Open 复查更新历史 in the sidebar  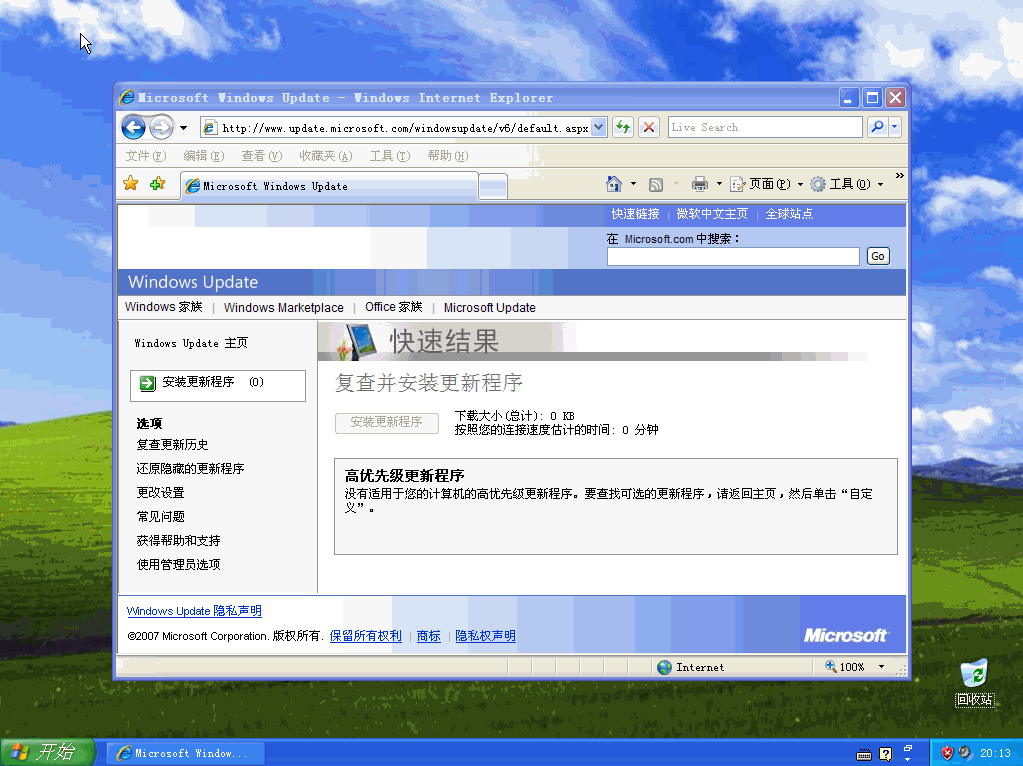pos(172,445)
